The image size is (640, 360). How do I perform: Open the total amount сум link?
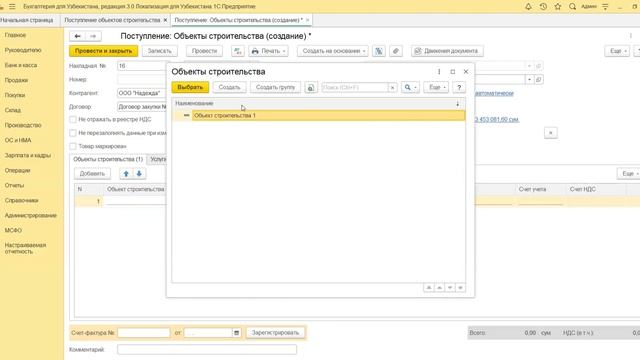[x=497, y=120]
